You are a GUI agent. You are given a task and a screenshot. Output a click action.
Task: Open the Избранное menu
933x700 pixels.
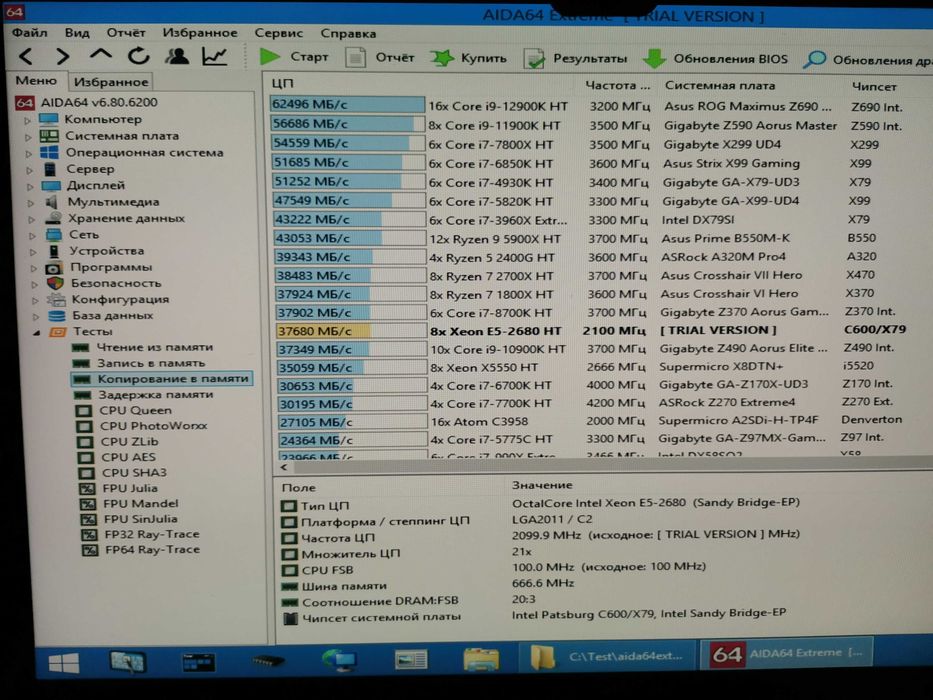click(x=200, y=33)
